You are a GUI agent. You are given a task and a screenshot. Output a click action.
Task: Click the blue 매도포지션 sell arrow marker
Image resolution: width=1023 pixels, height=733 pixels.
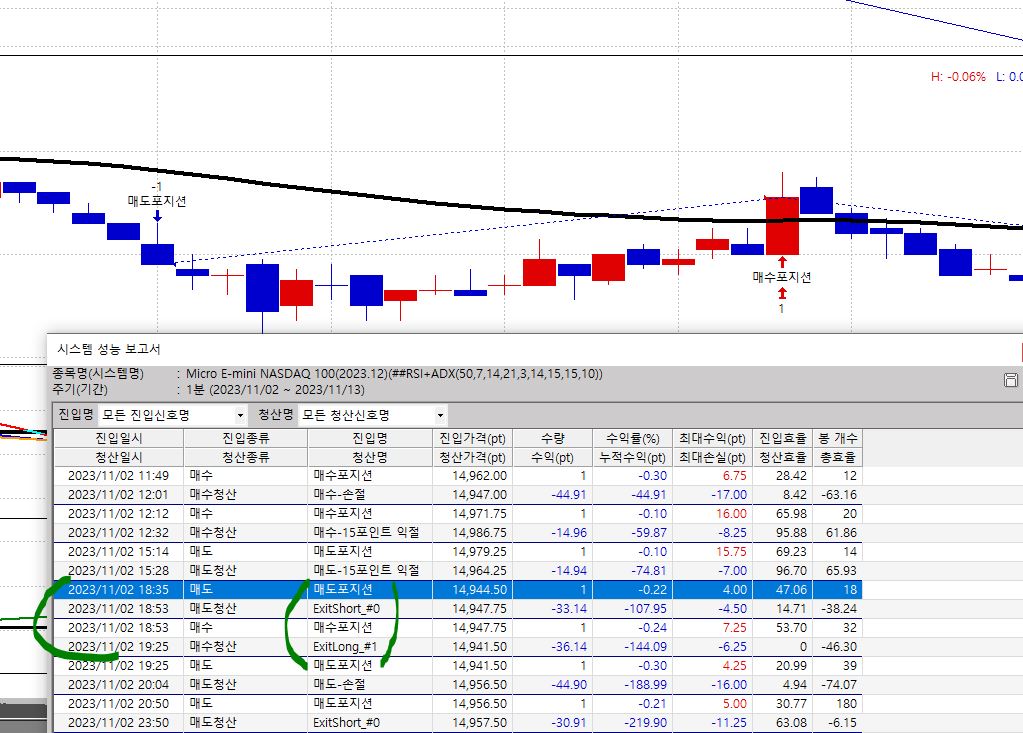click(157, 215)
